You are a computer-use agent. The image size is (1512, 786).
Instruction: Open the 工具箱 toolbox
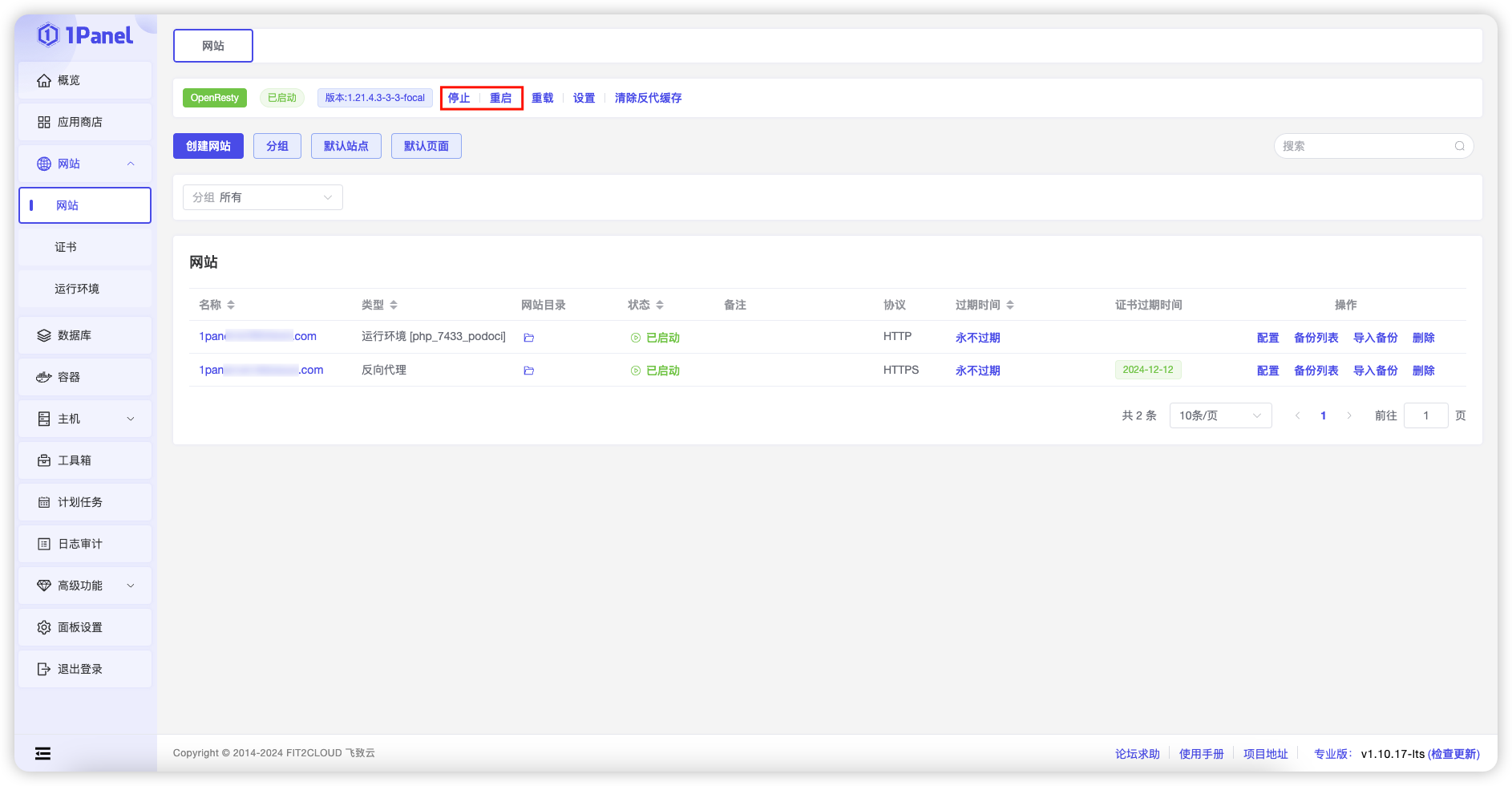pyautogui.click(x=75, y=460)
